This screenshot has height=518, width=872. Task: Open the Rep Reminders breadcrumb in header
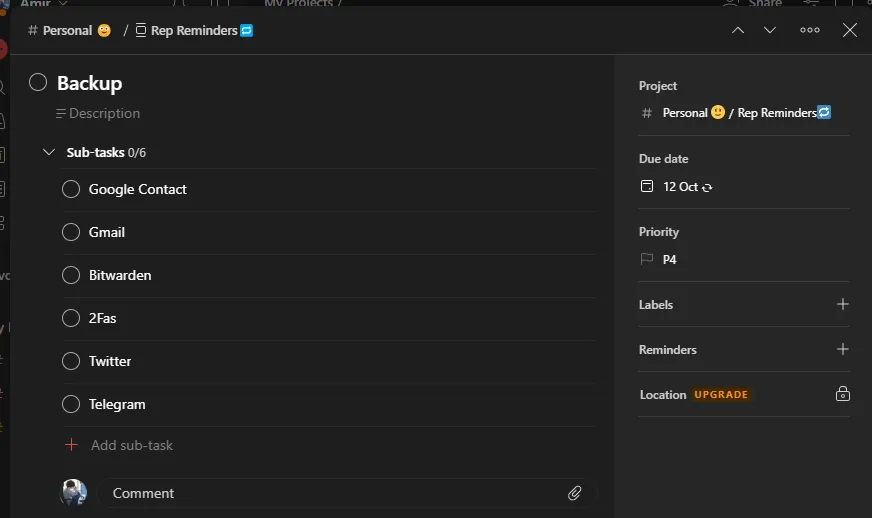[x=194, y=31]
